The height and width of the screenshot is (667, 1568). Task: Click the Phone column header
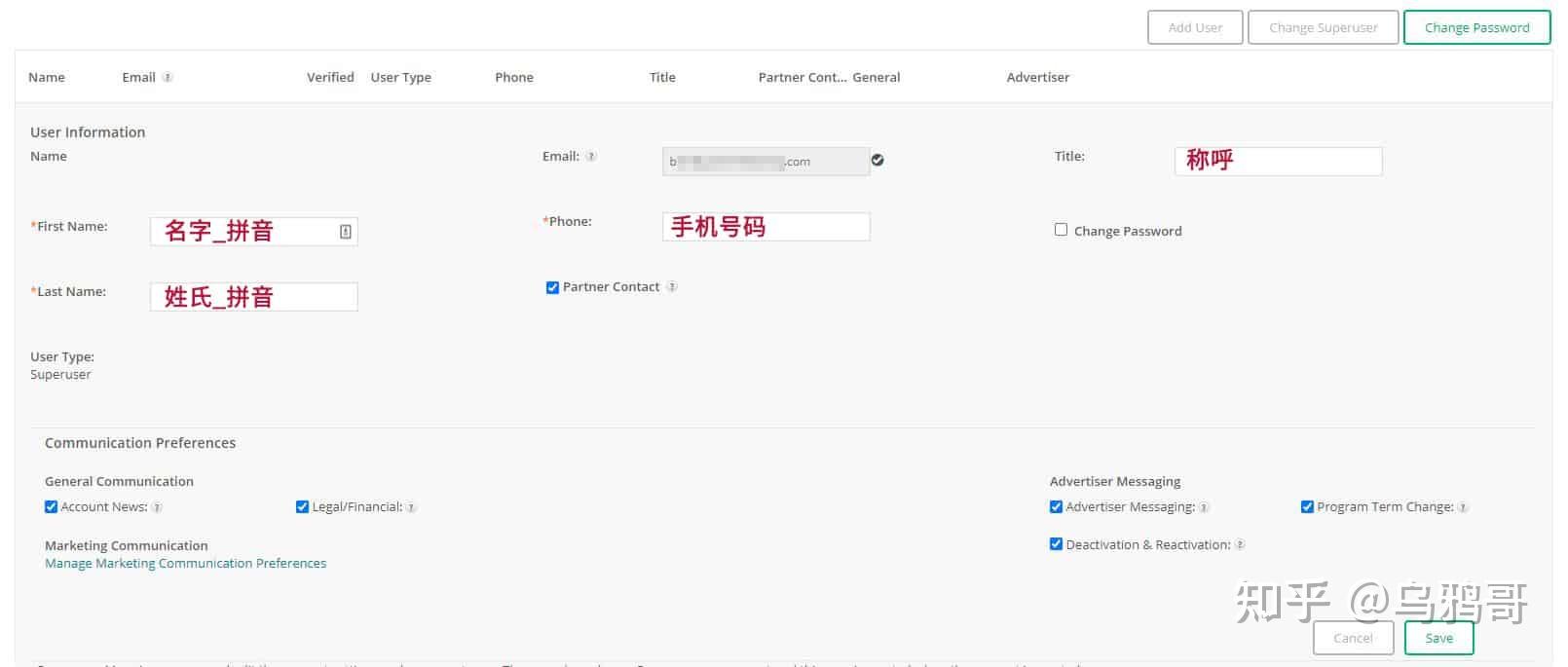tap(514, 77)
